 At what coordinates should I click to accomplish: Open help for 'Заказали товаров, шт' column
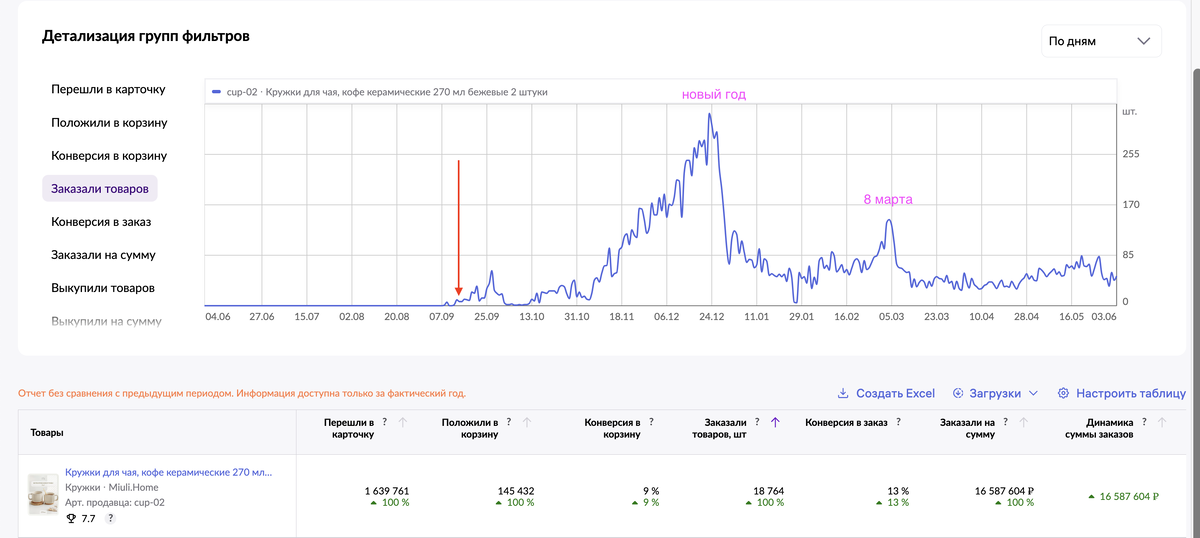click(x=758, y=422)
